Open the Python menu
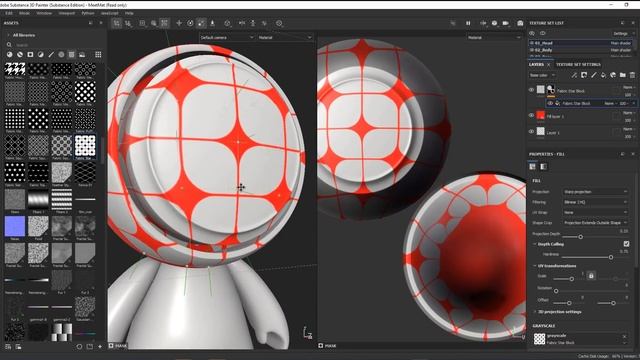Image resolution: width=640 pixels, height=360 pixels. (88, 13)
